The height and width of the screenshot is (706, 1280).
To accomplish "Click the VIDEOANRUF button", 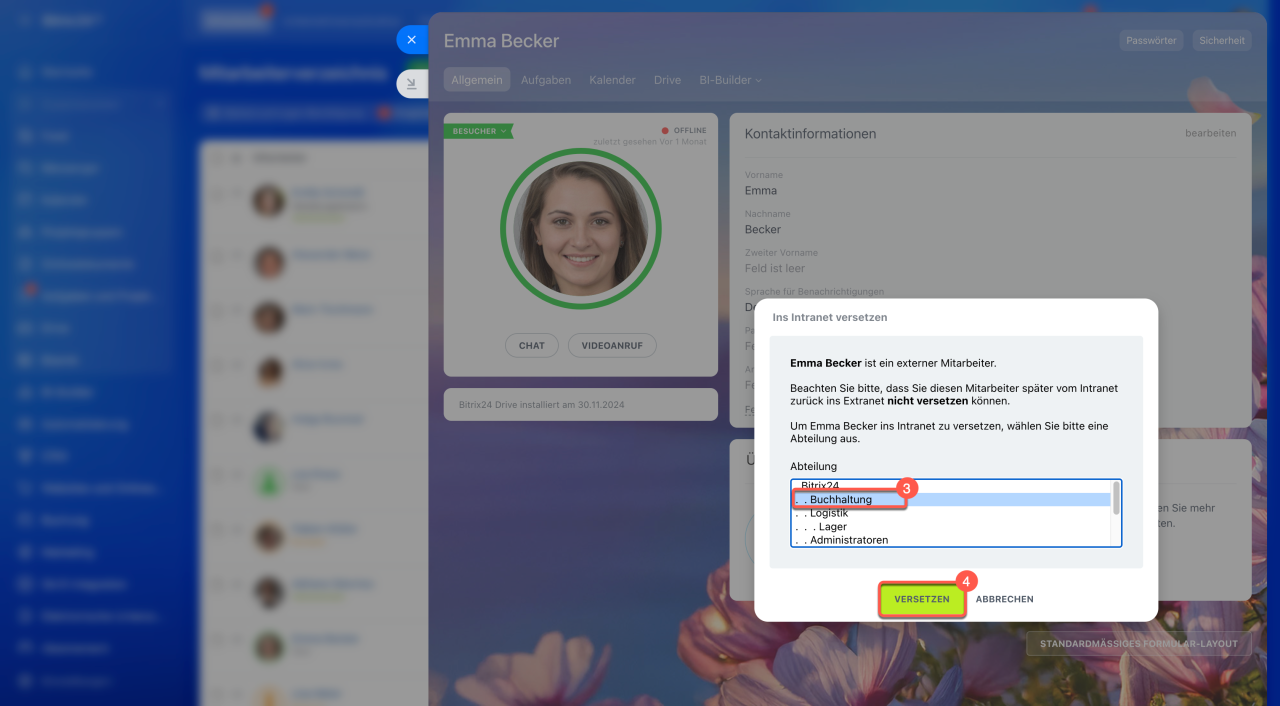I will 612,345.
